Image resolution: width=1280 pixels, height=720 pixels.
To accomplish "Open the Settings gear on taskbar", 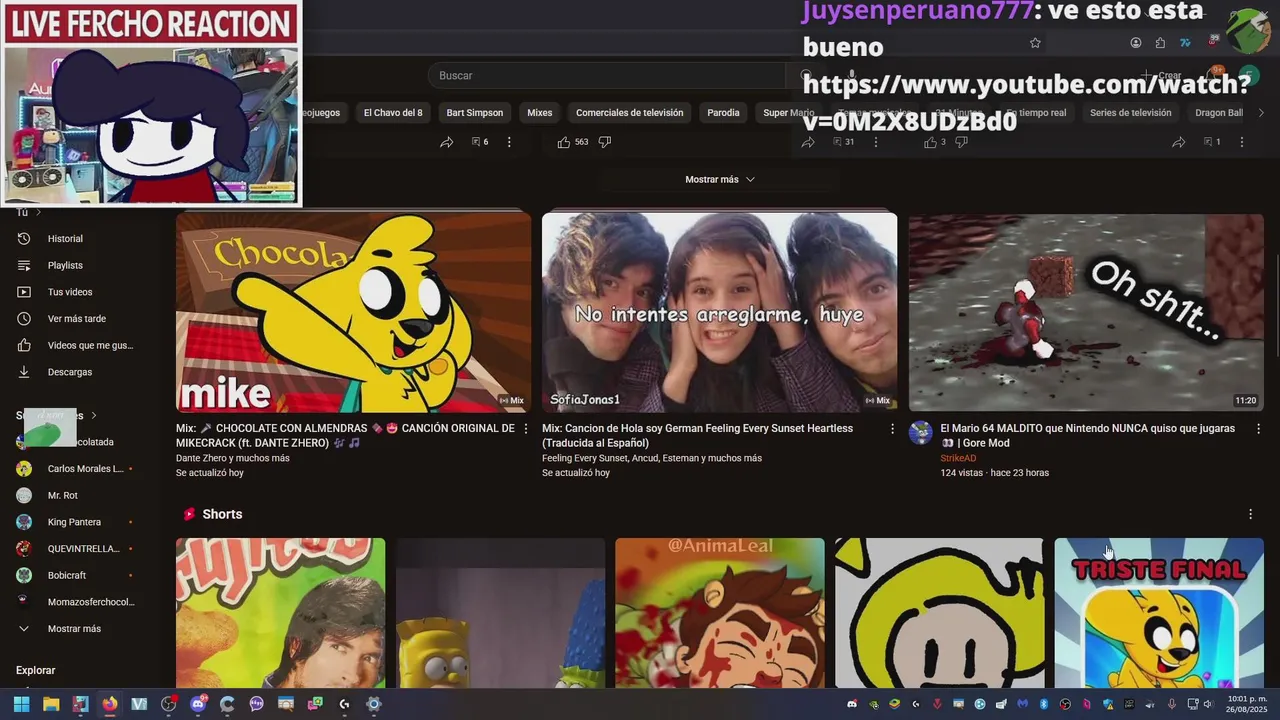I will pyautogui.click(x=374, y=704).
